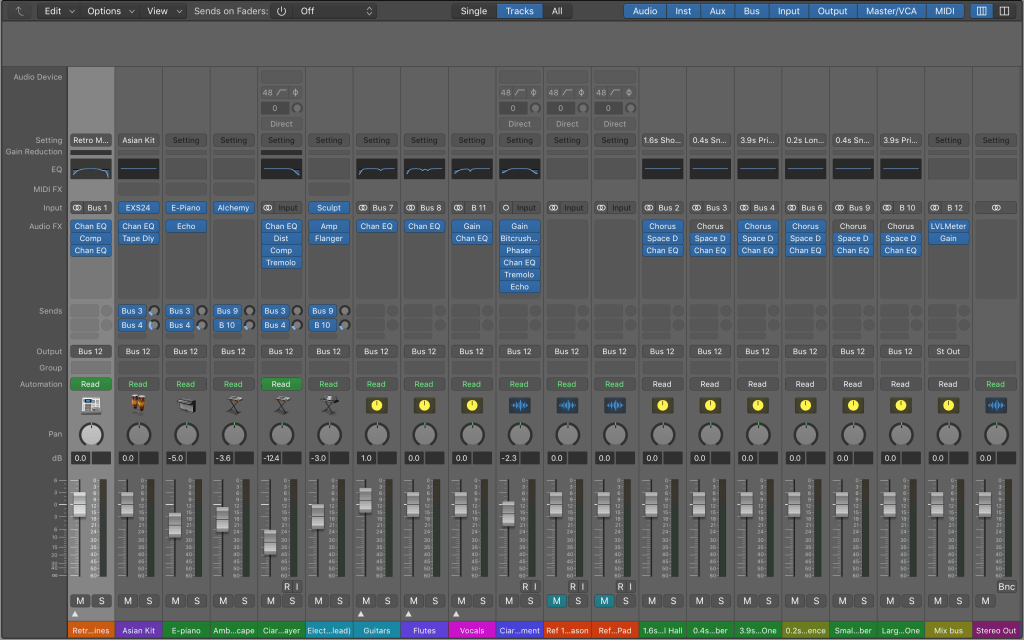This screenshot has width=1024, height=640.
Task: Click the yellow knob icon on Guitars
Action: [376, 405]
